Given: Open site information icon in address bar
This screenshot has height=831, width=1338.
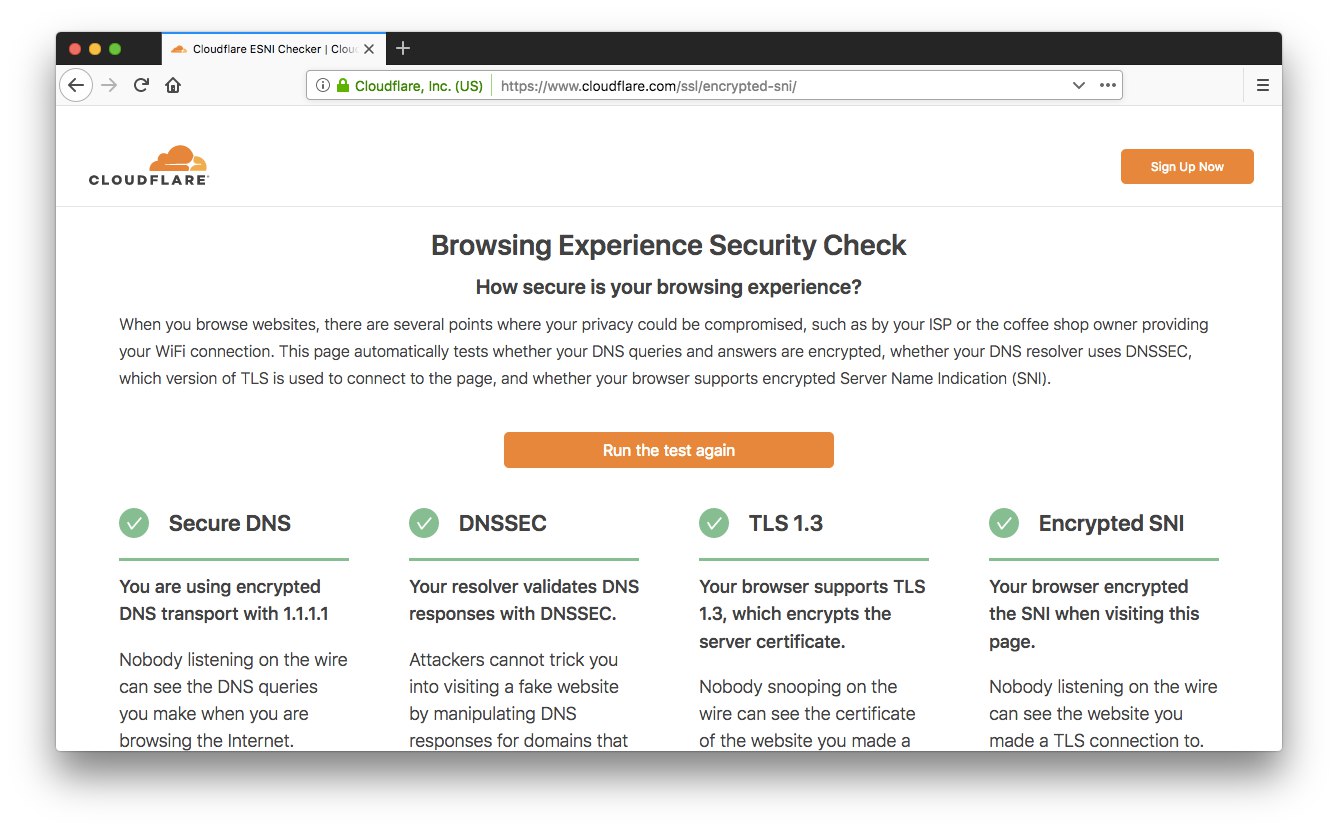Looking at the screenshot, I should coord(322,86).
